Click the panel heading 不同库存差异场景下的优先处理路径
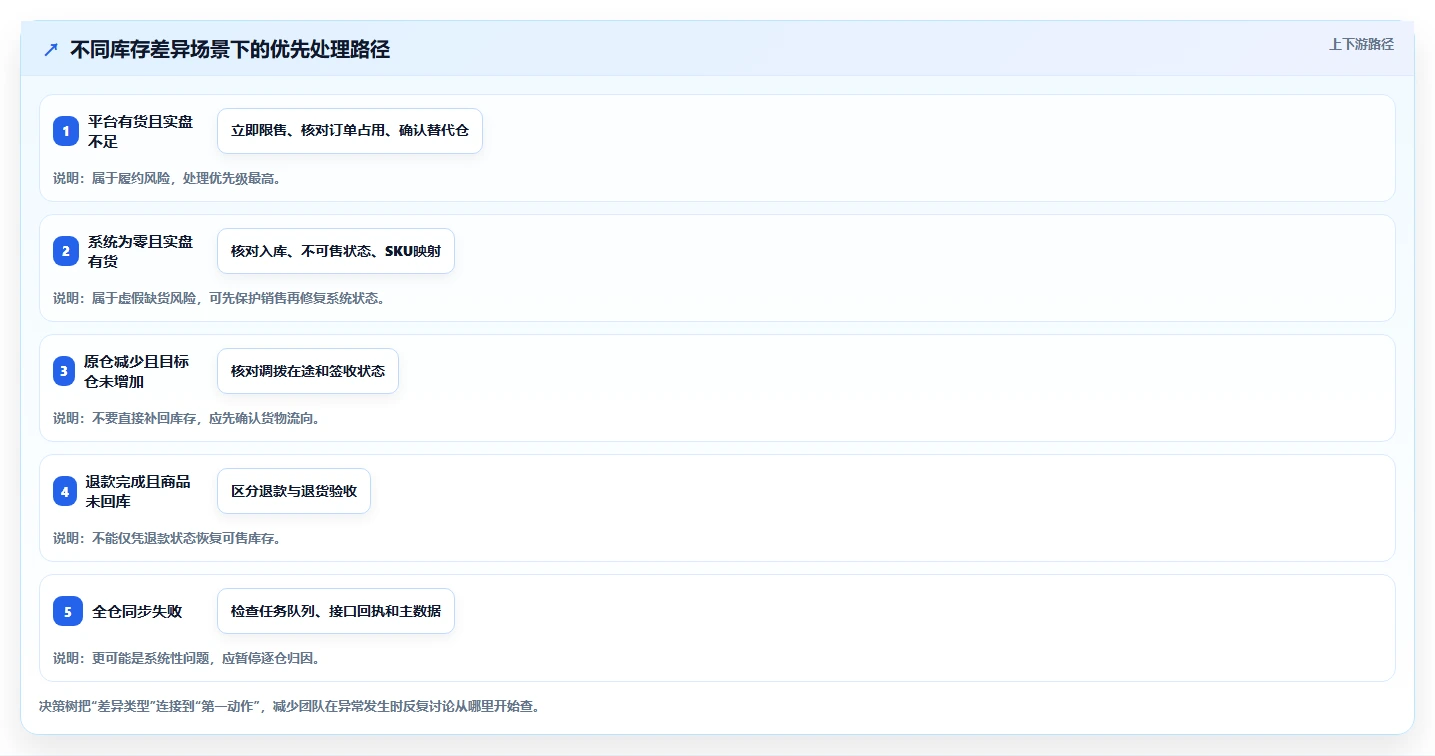The height and width of the screenshot is (756, 1435). 230,49
